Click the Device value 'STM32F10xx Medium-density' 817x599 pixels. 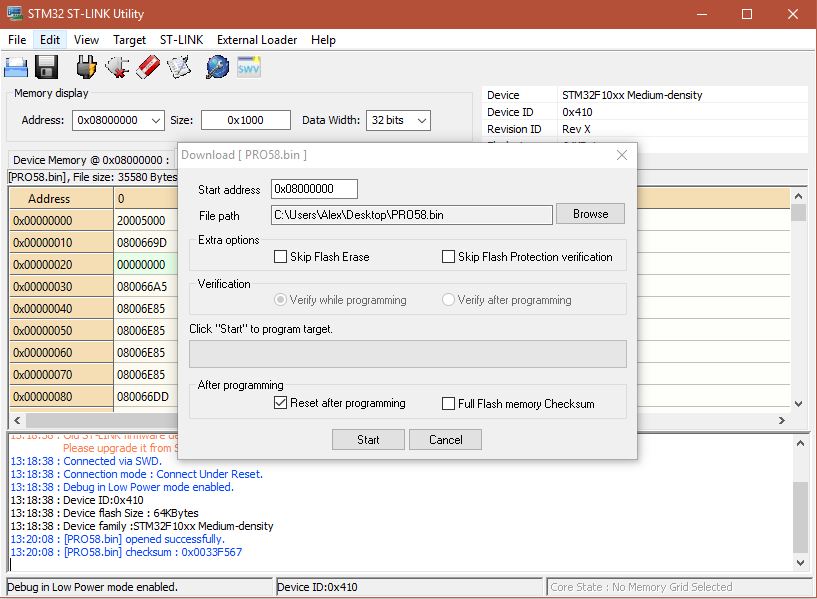(x=632, y=95)
